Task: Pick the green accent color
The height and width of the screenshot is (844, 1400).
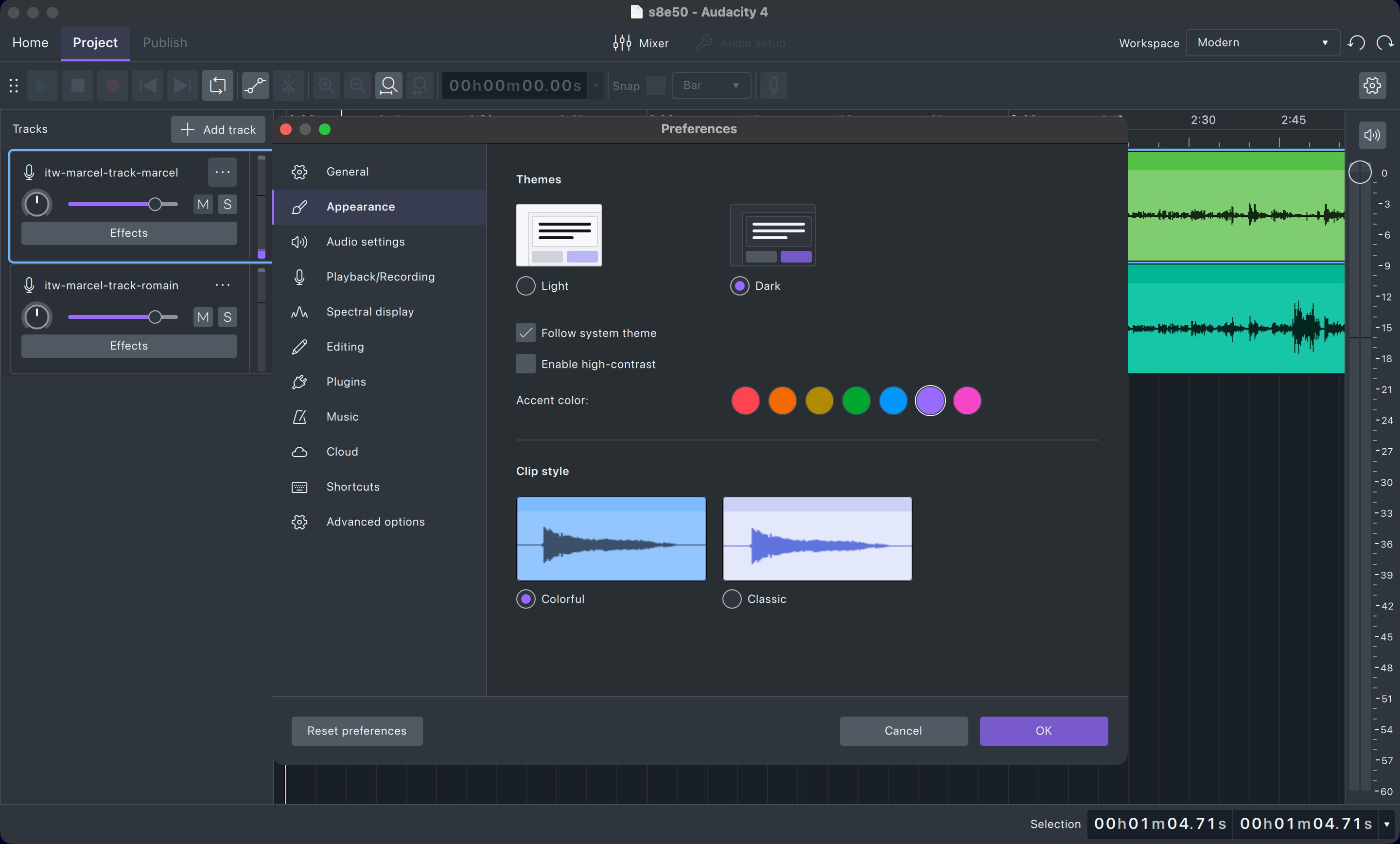Action: [x=856, y=401]
